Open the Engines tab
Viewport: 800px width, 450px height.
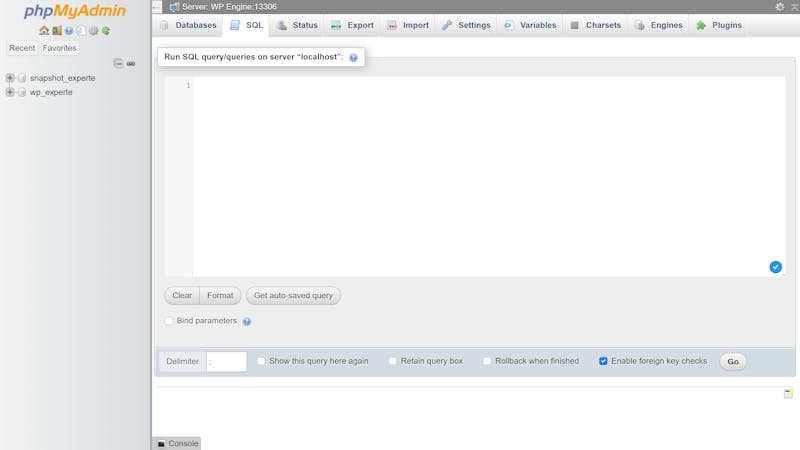659,26
